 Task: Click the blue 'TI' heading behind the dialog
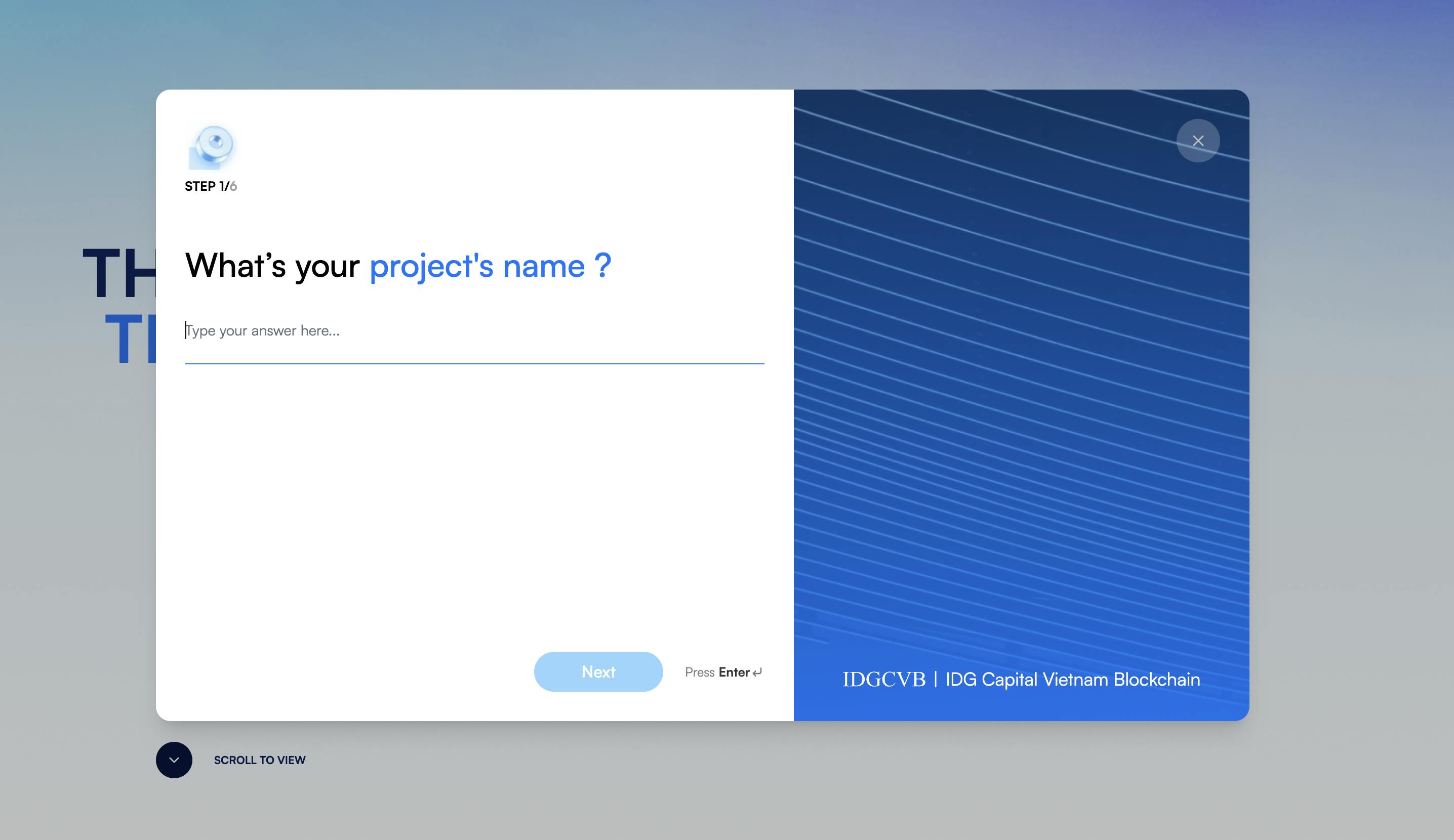[x=131, y=339]
